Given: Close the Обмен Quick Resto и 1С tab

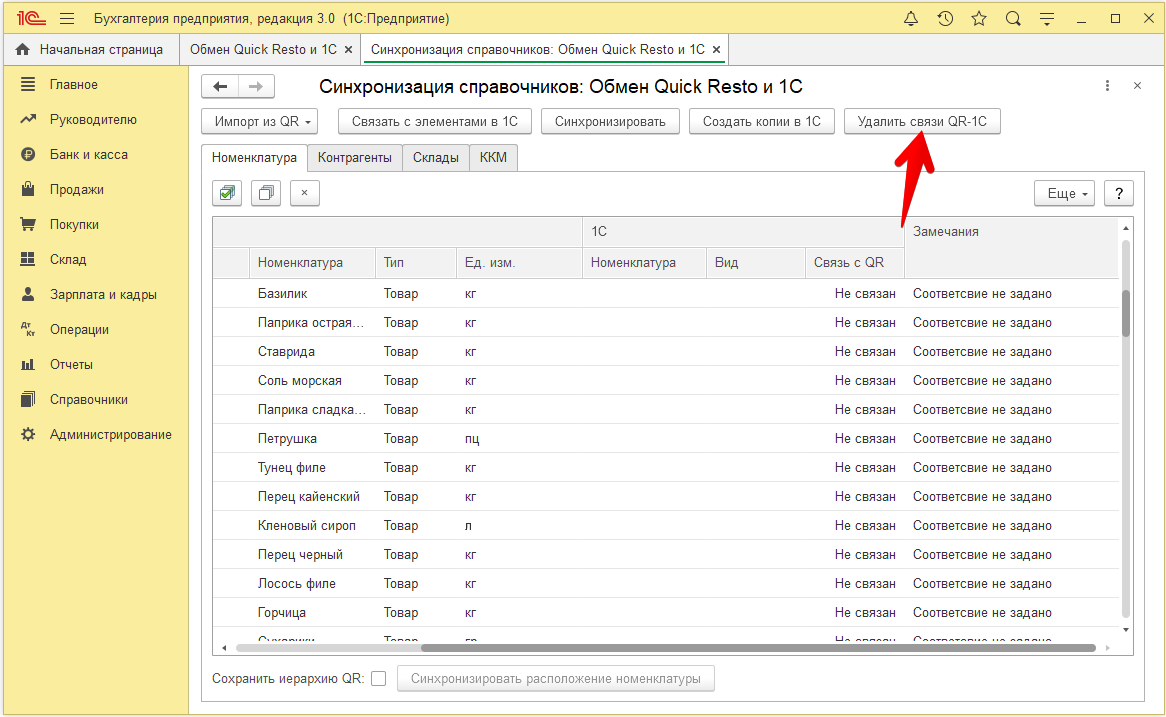Looking at the screenshot, I should (x=348, y=50).
